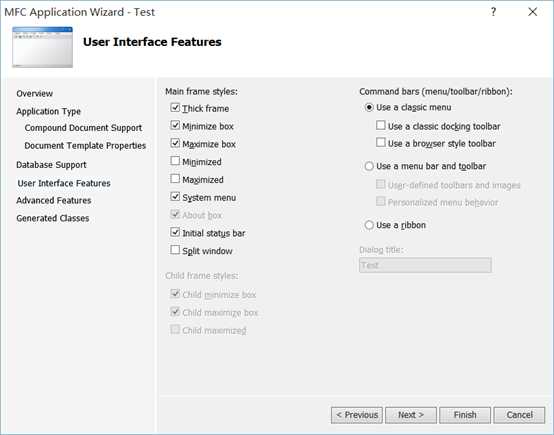Click the Next > button
Image resolution: width=554 pixels, height=435 pixels.
tap(411, 415)
